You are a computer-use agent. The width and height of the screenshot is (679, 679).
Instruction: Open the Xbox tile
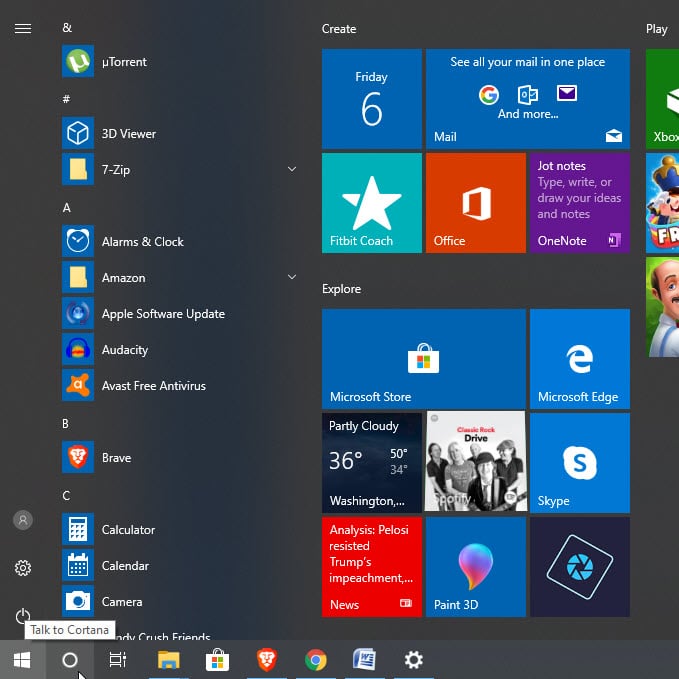coord(662,99)
